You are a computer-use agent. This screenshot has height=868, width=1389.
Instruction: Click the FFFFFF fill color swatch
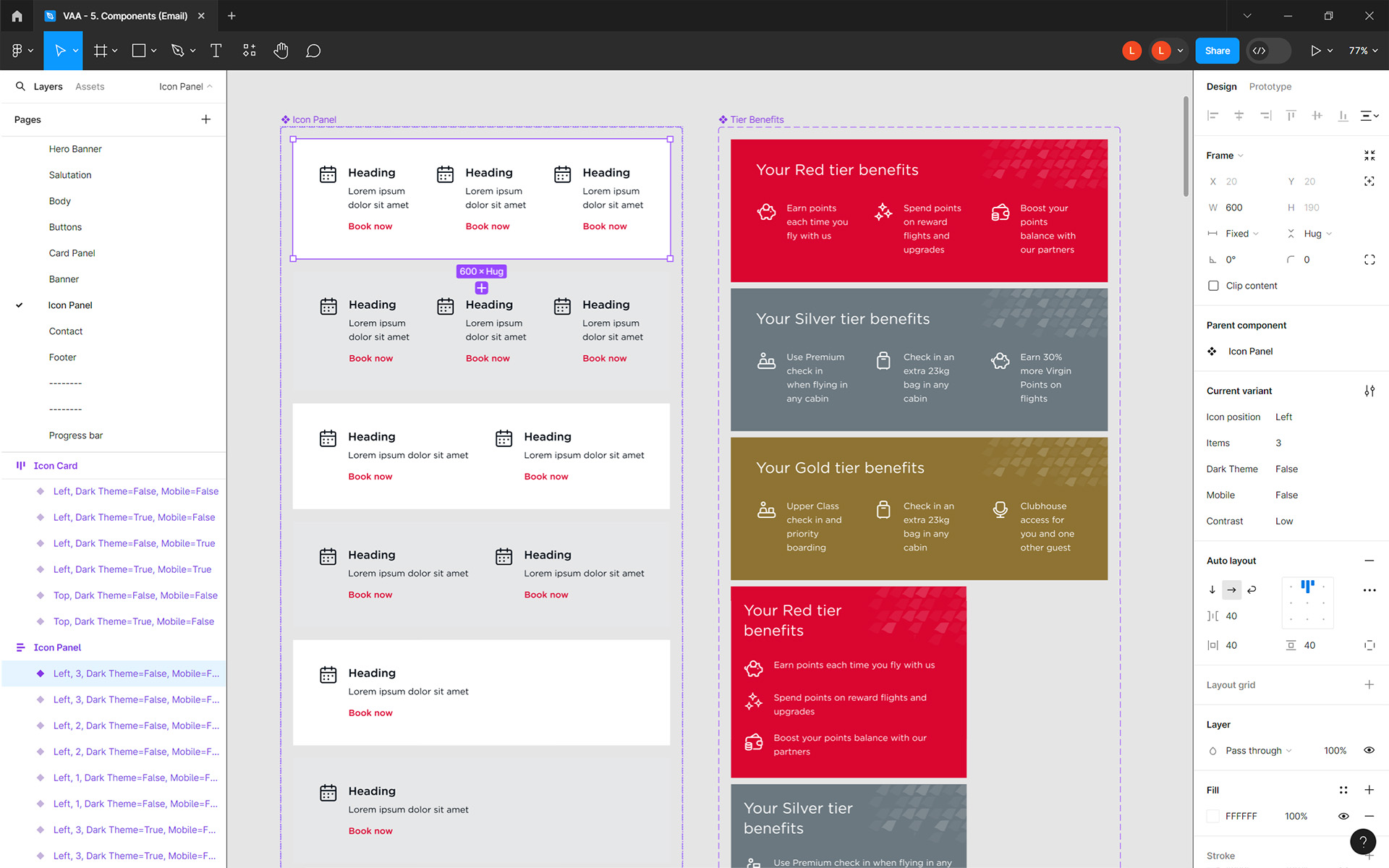[x=1213, y=816]
